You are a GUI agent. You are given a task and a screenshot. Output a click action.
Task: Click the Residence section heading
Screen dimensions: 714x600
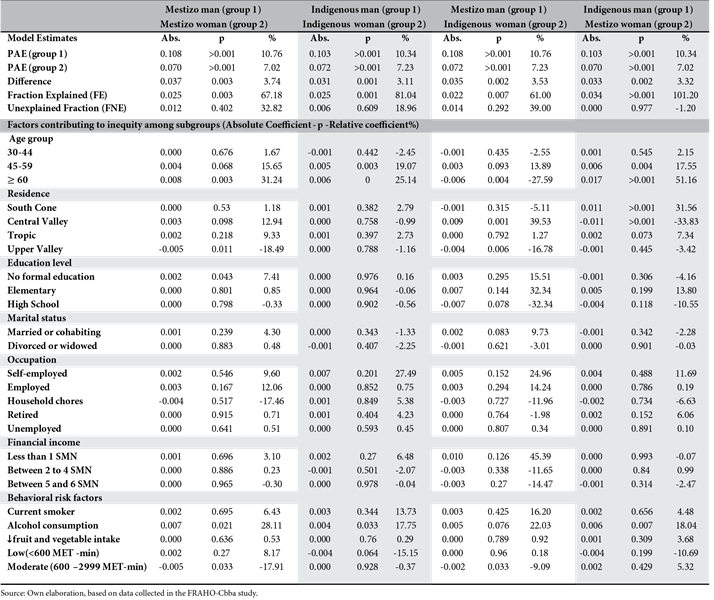pyautogui.click(x=30, y=194)
